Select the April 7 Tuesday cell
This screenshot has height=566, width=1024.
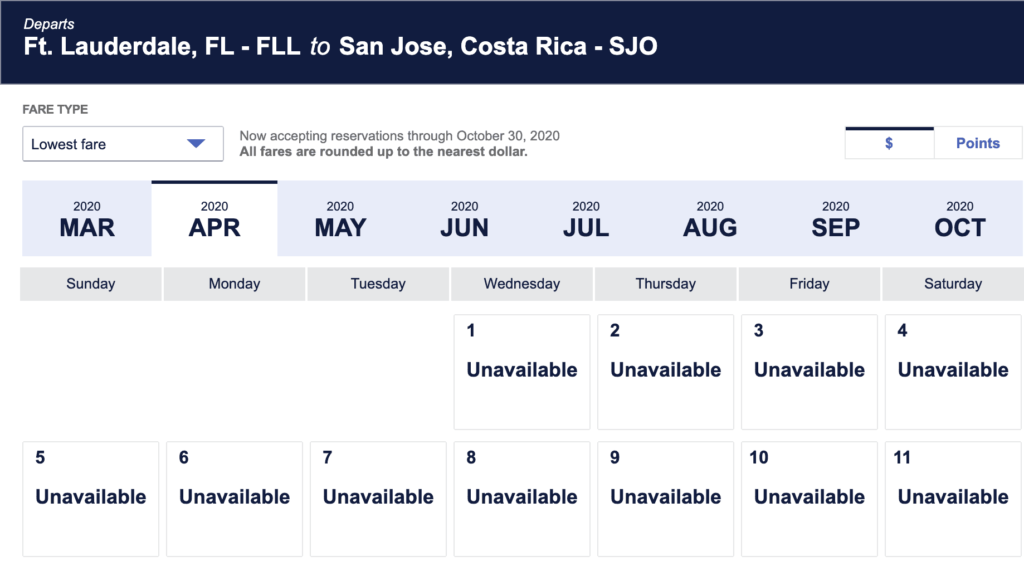point(378,499)
